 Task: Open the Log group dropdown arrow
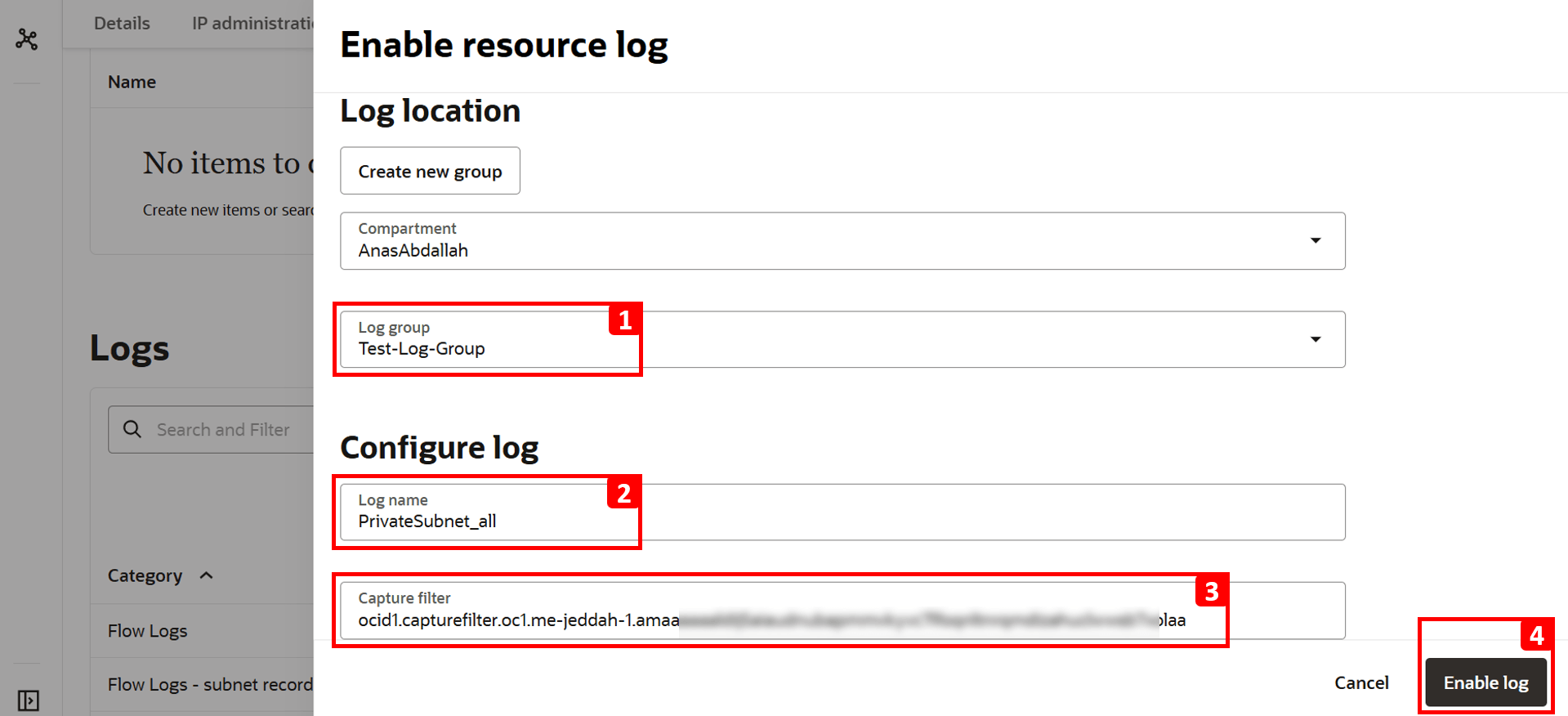(x=1316, y=339)
